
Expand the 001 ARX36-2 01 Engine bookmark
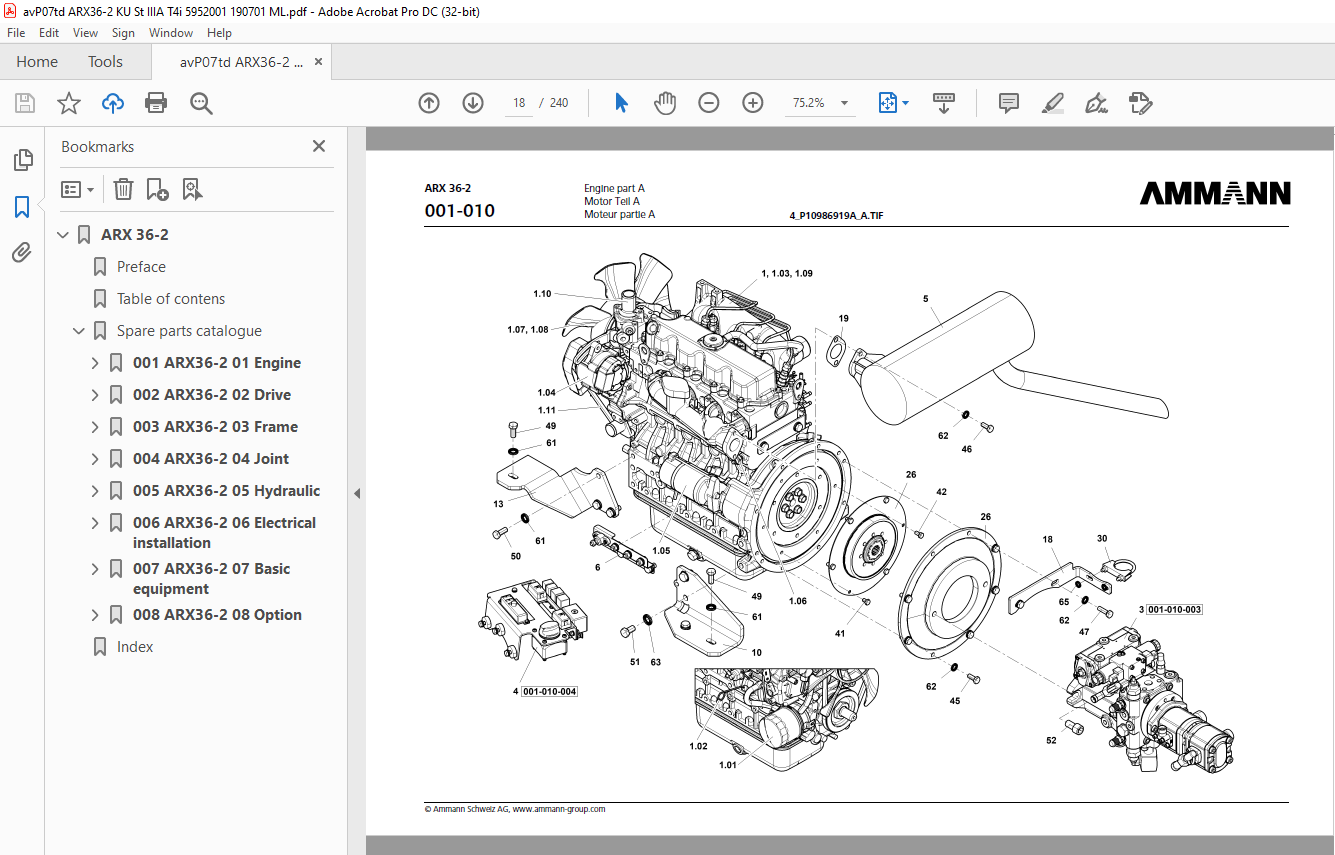point(96,363)
